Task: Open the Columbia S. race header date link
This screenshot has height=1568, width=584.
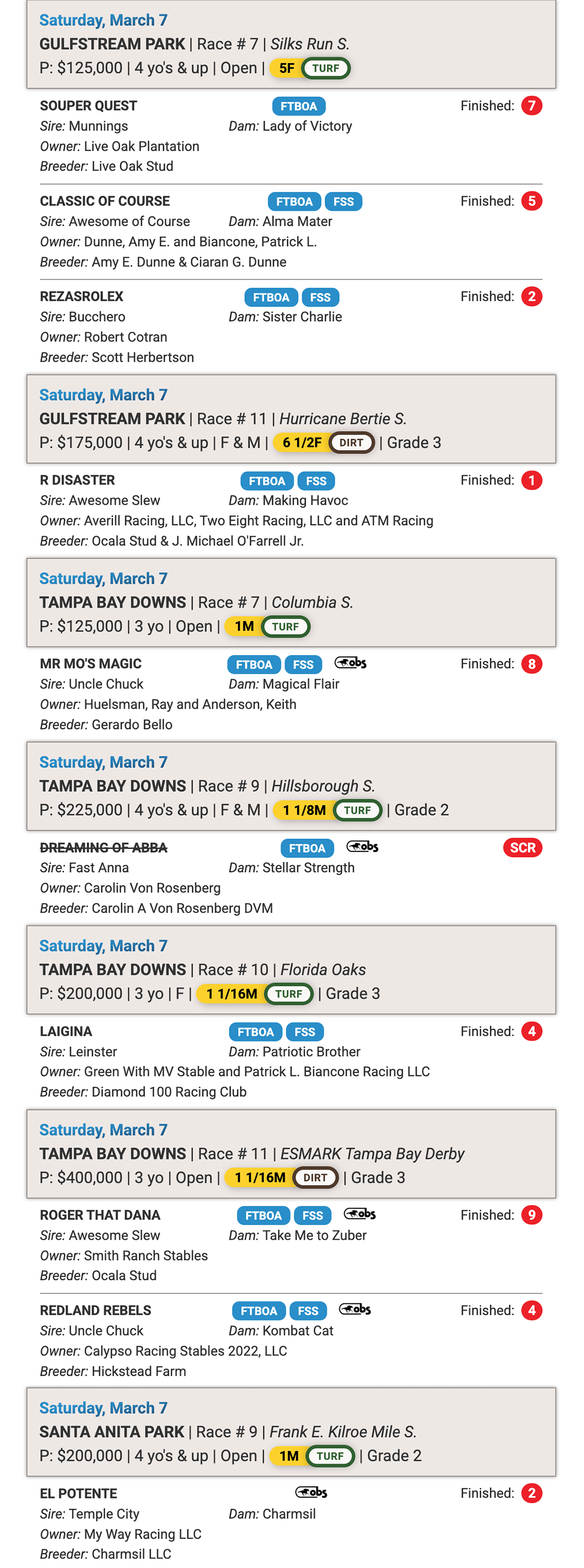Action: pyautogui.click(x=104, y=579)
